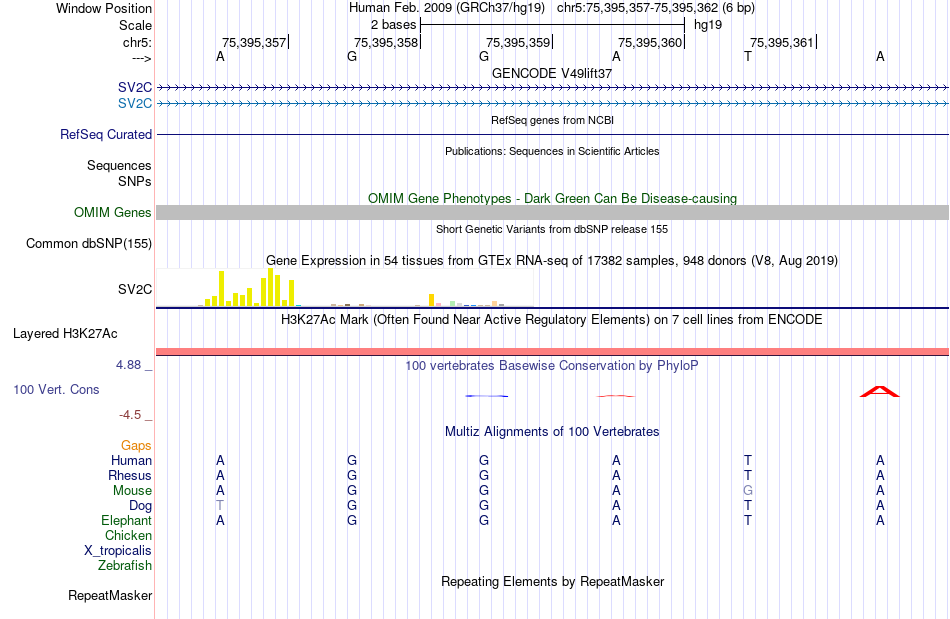Click the -4.5 PhyloP lower scale value
Image resolution: width=950 pixels, height=619 pixels.
(130, 415)
